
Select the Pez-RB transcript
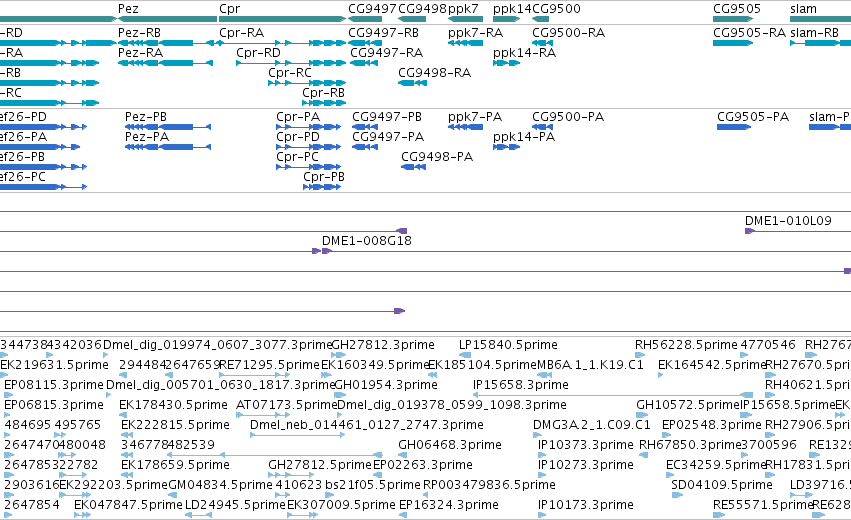pos(168,43)
